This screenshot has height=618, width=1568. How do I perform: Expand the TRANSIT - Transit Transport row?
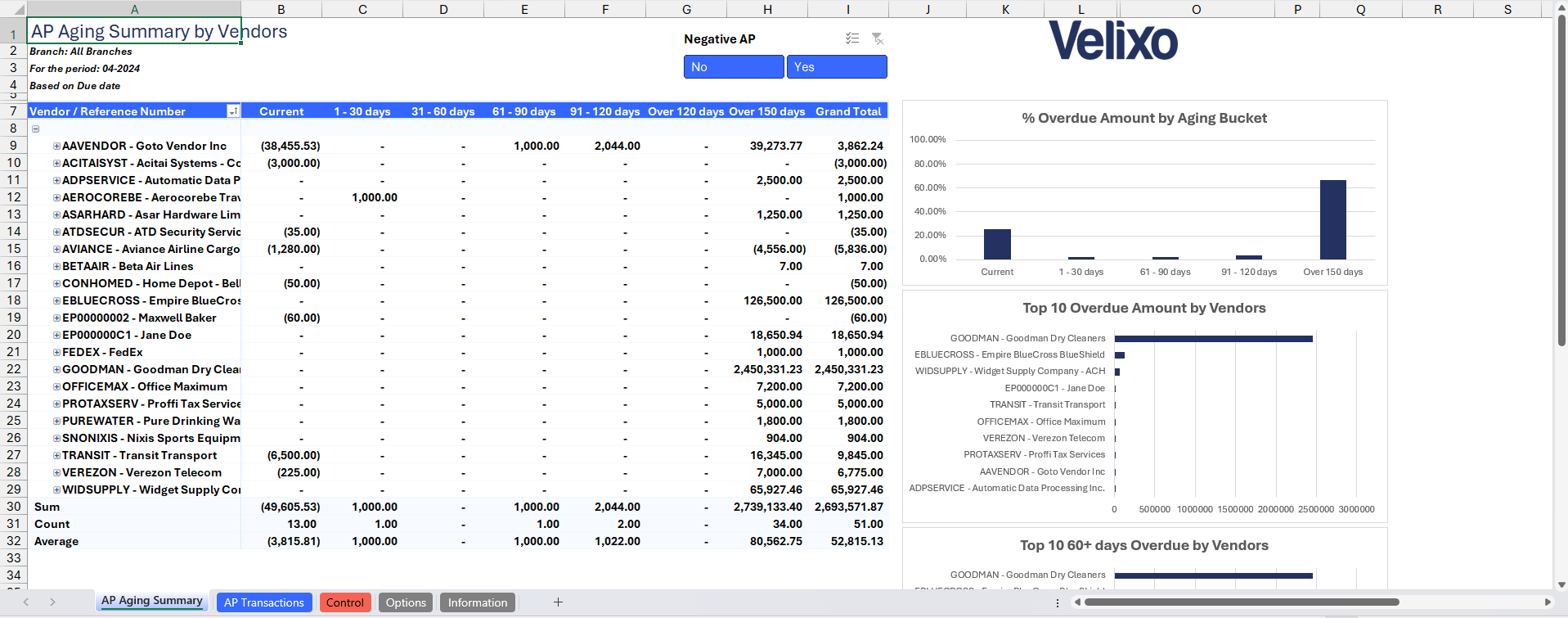[56, 455]
